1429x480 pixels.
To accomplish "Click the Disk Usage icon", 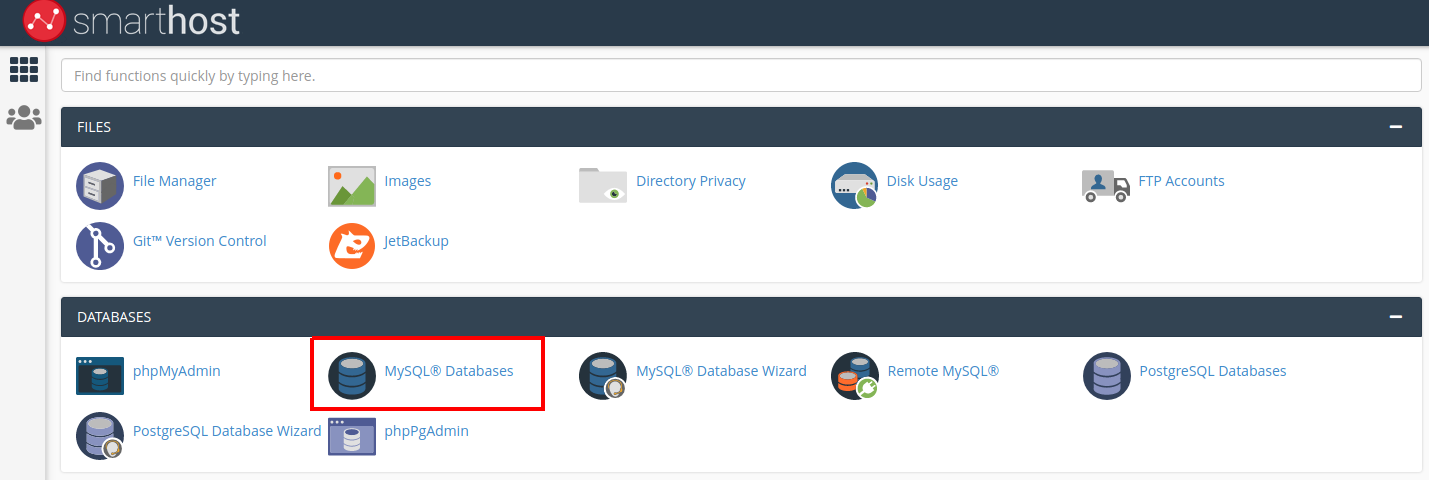I will [855, 185].
